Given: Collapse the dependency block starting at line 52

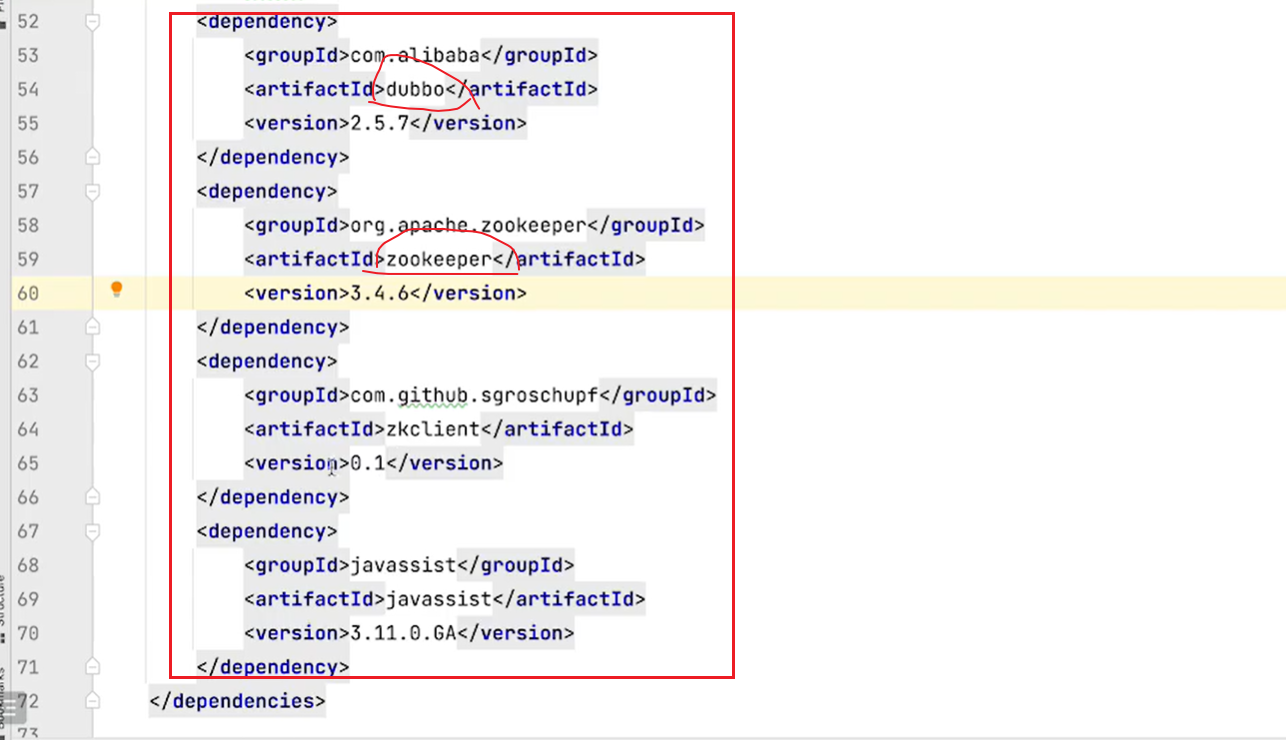Looking at the screenshot, I should pos(92,21).
